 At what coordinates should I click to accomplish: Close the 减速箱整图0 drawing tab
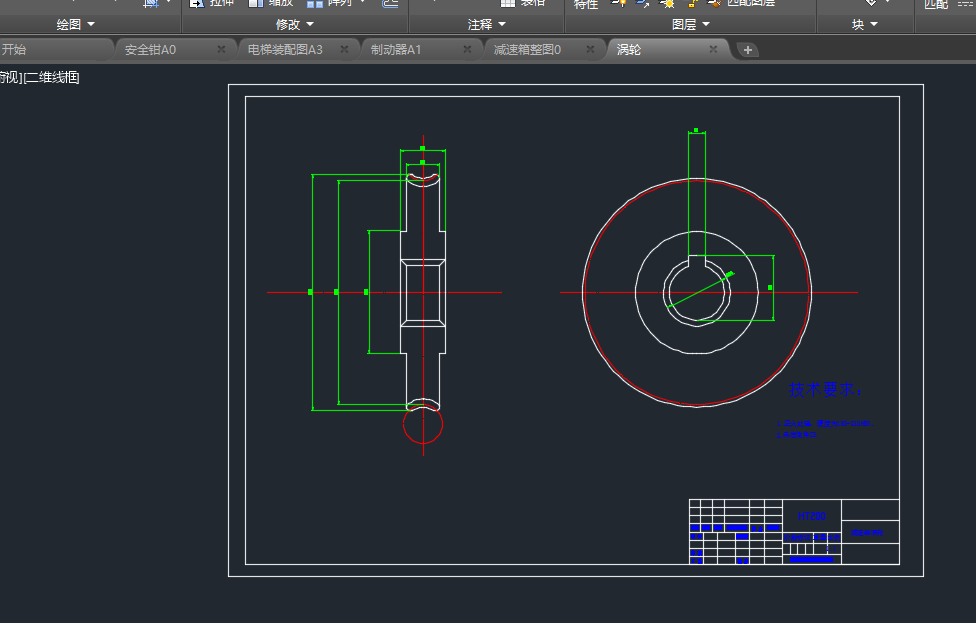tap(590, 49)
